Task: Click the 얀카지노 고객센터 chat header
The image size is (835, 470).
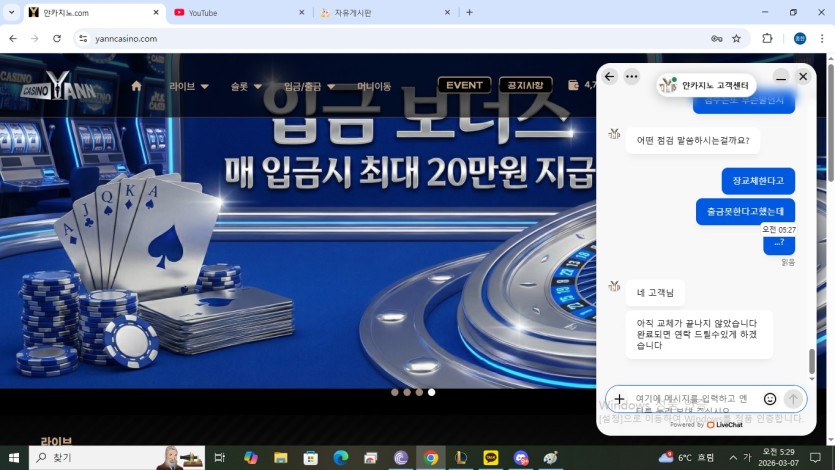Action: click(x=706, y=85)
